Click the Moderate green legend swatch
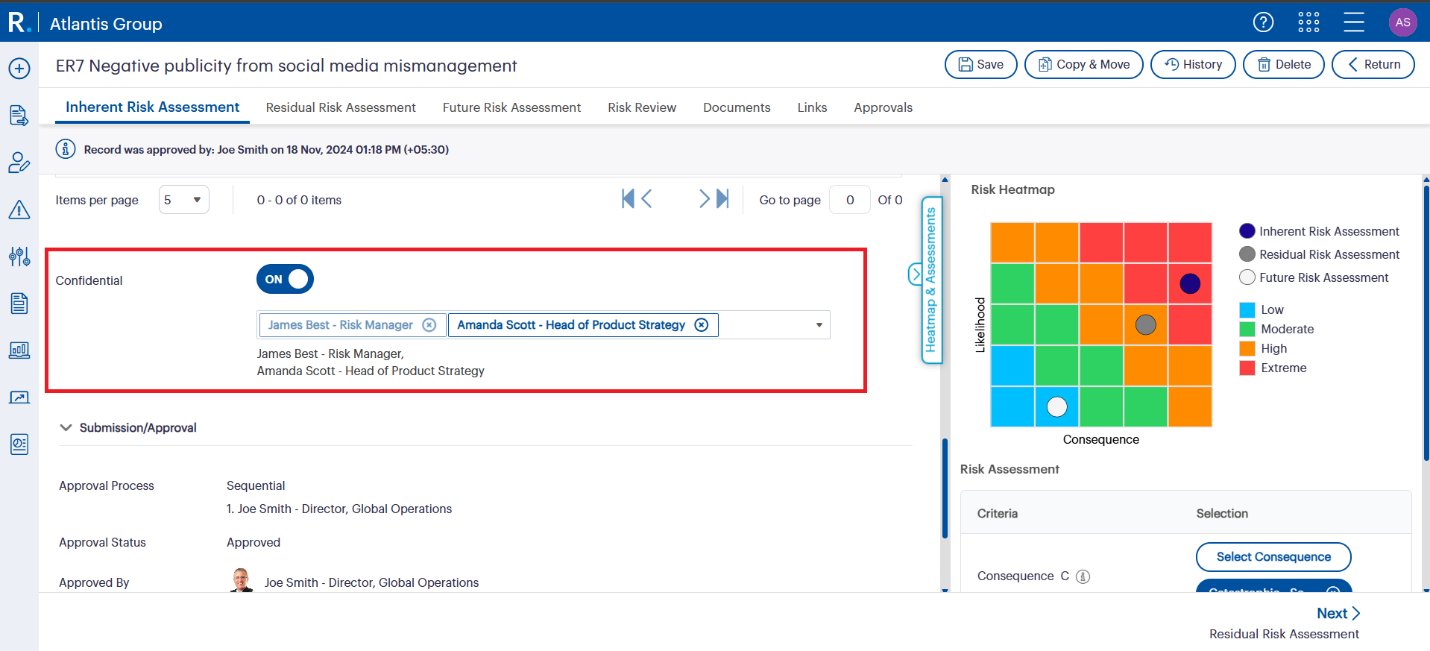1430x651 pixels. [1247, 329]
